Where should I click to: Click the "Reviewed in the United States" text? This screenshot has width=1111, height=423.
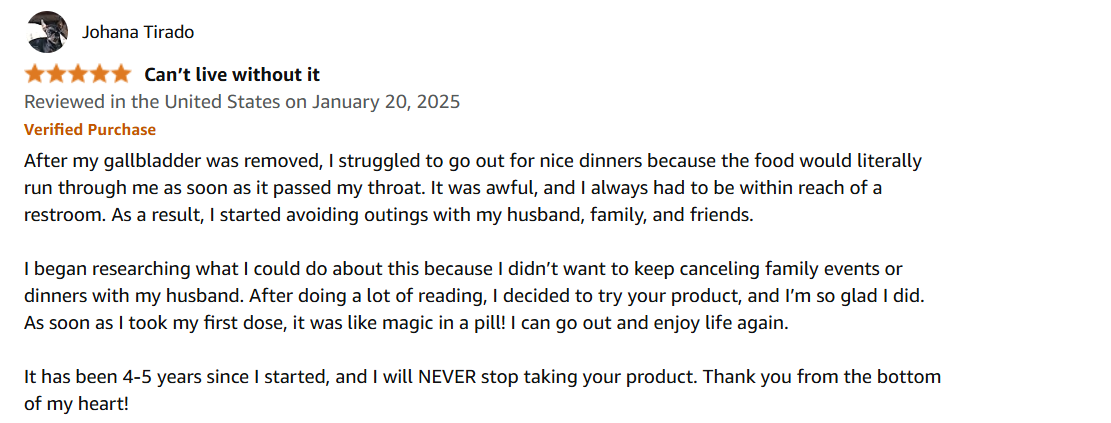152,102
